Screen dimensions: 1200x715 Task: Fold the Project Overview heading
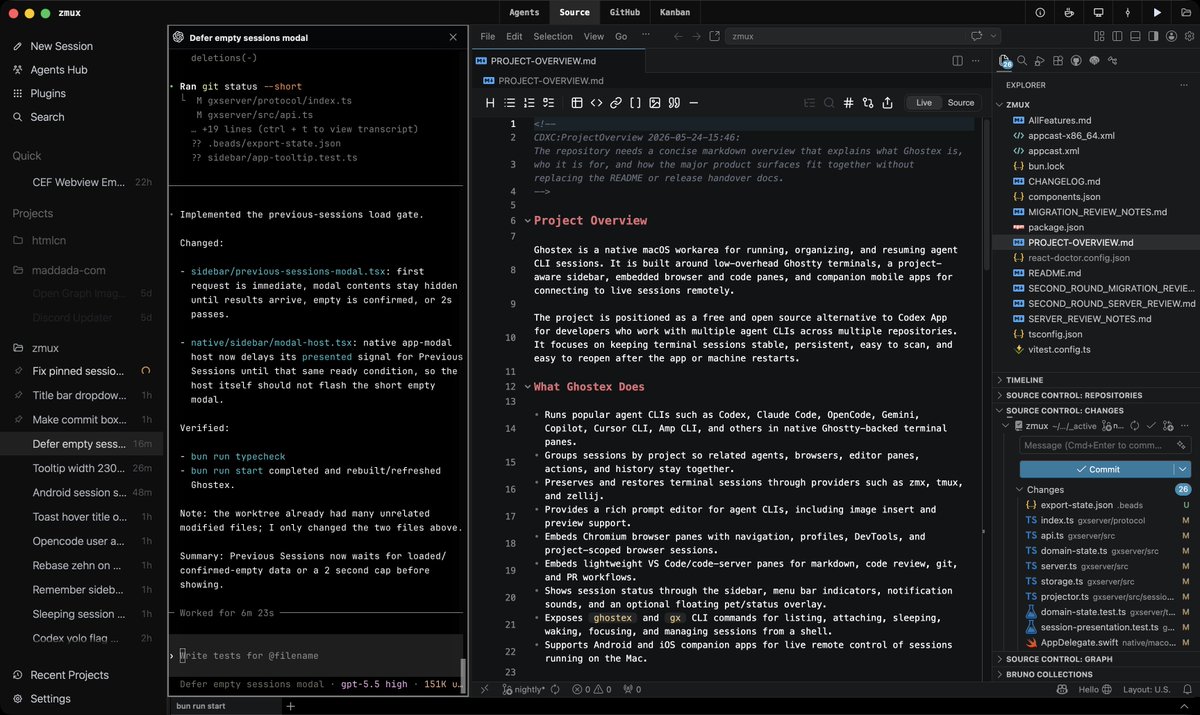click(528, 221)
